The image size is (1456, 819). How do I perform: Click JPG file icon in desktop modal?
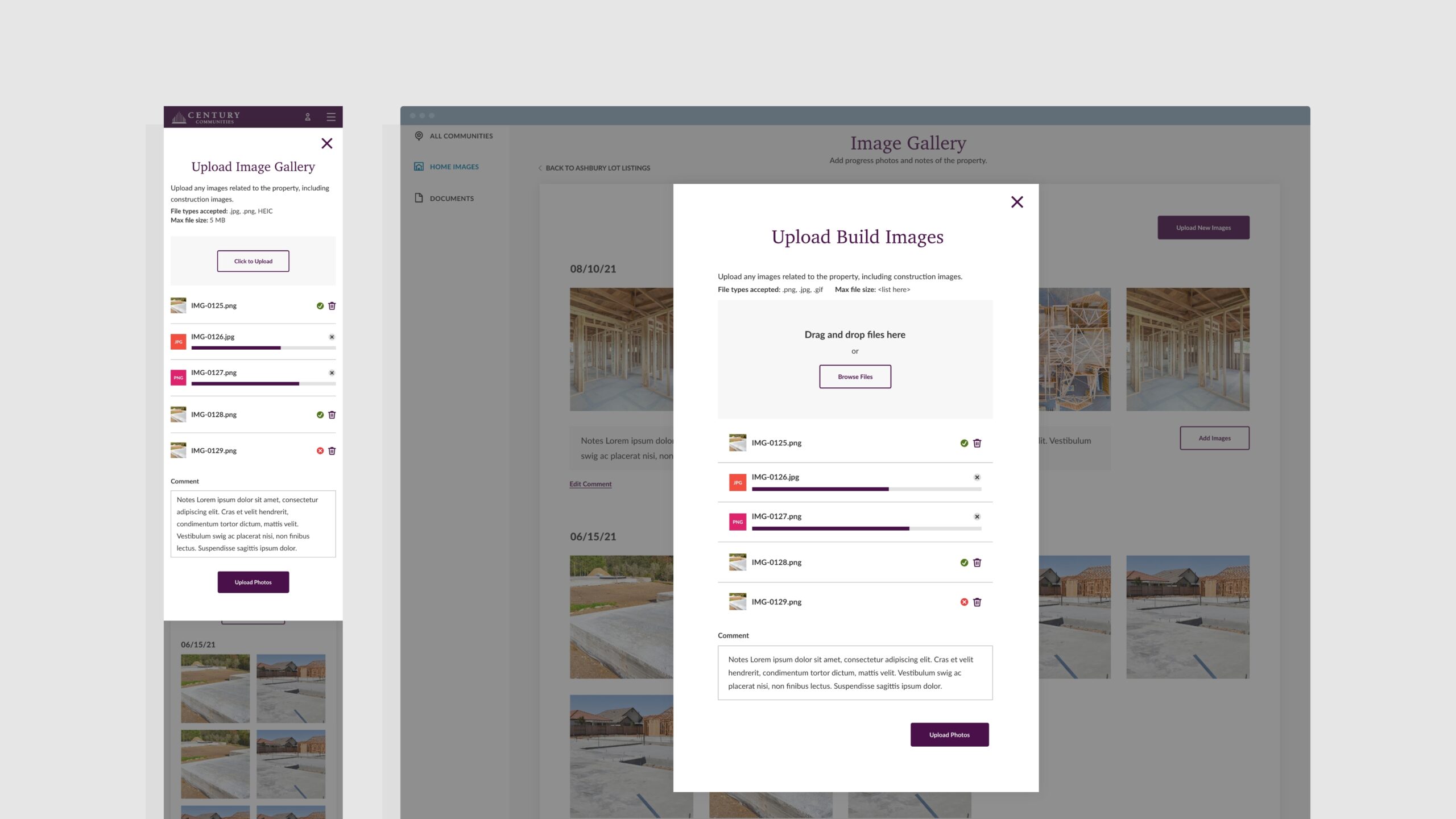point(738,482)
